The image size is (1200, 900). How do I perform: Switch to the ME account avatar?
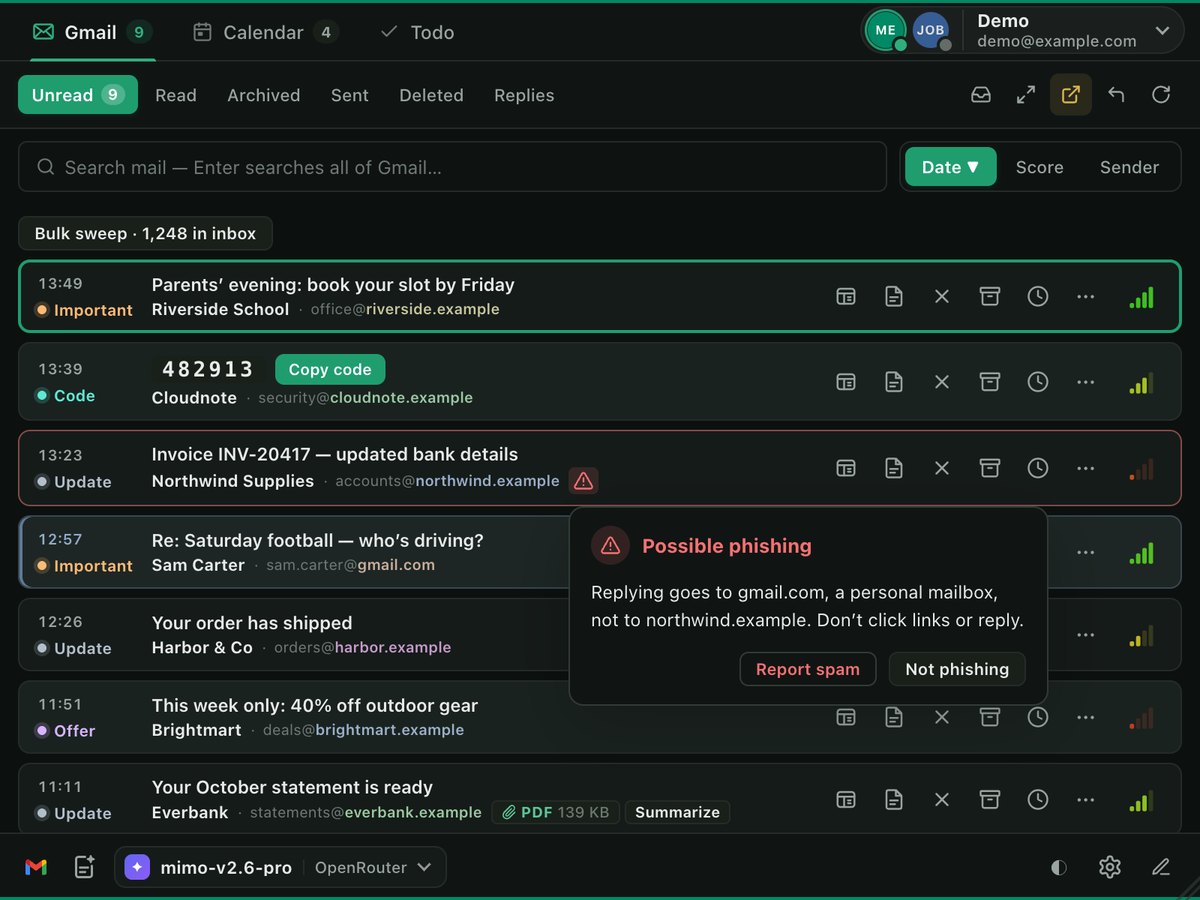point(886,30)
